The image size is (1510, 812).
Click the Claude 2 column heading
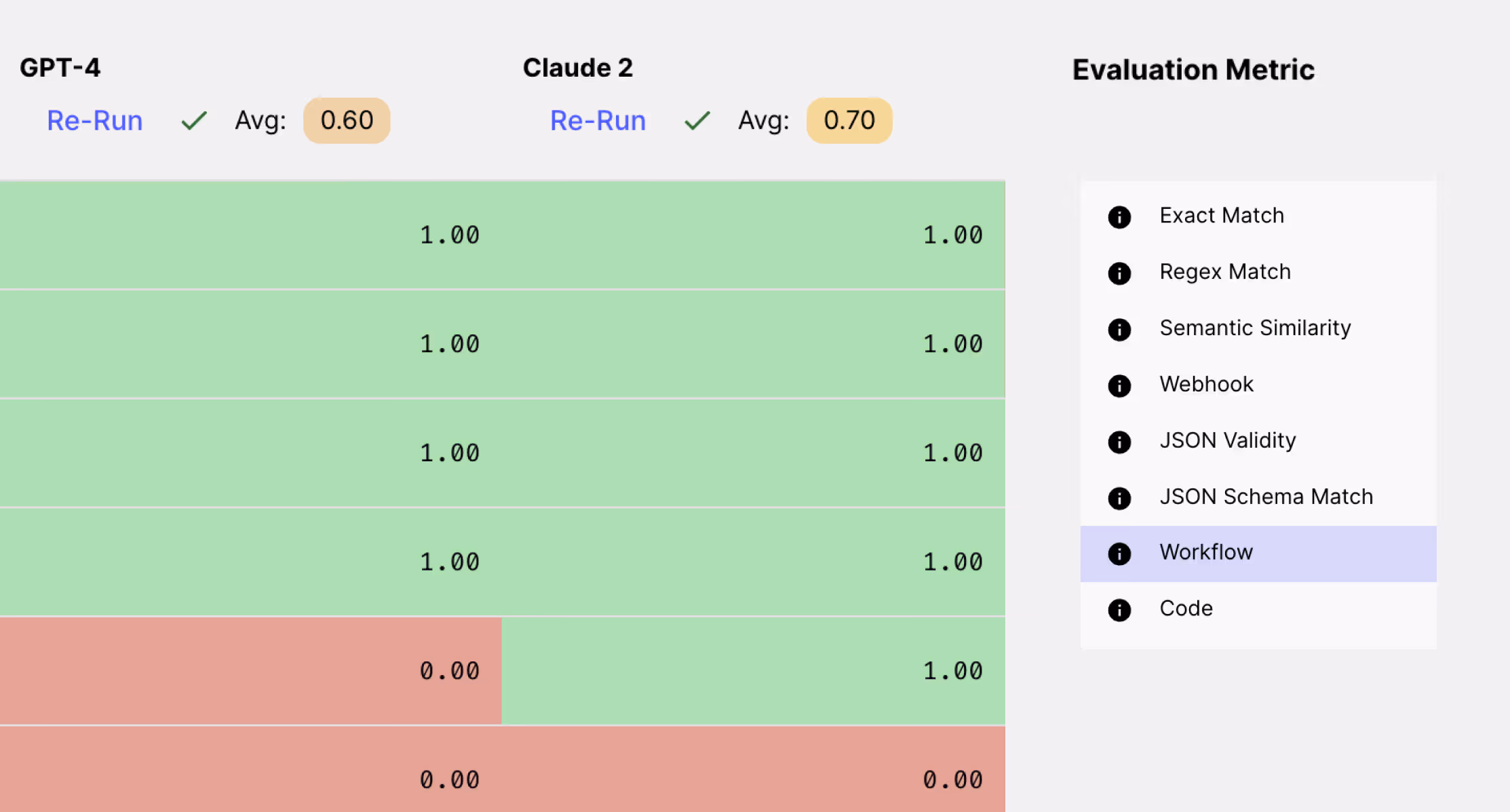point(578,68)
